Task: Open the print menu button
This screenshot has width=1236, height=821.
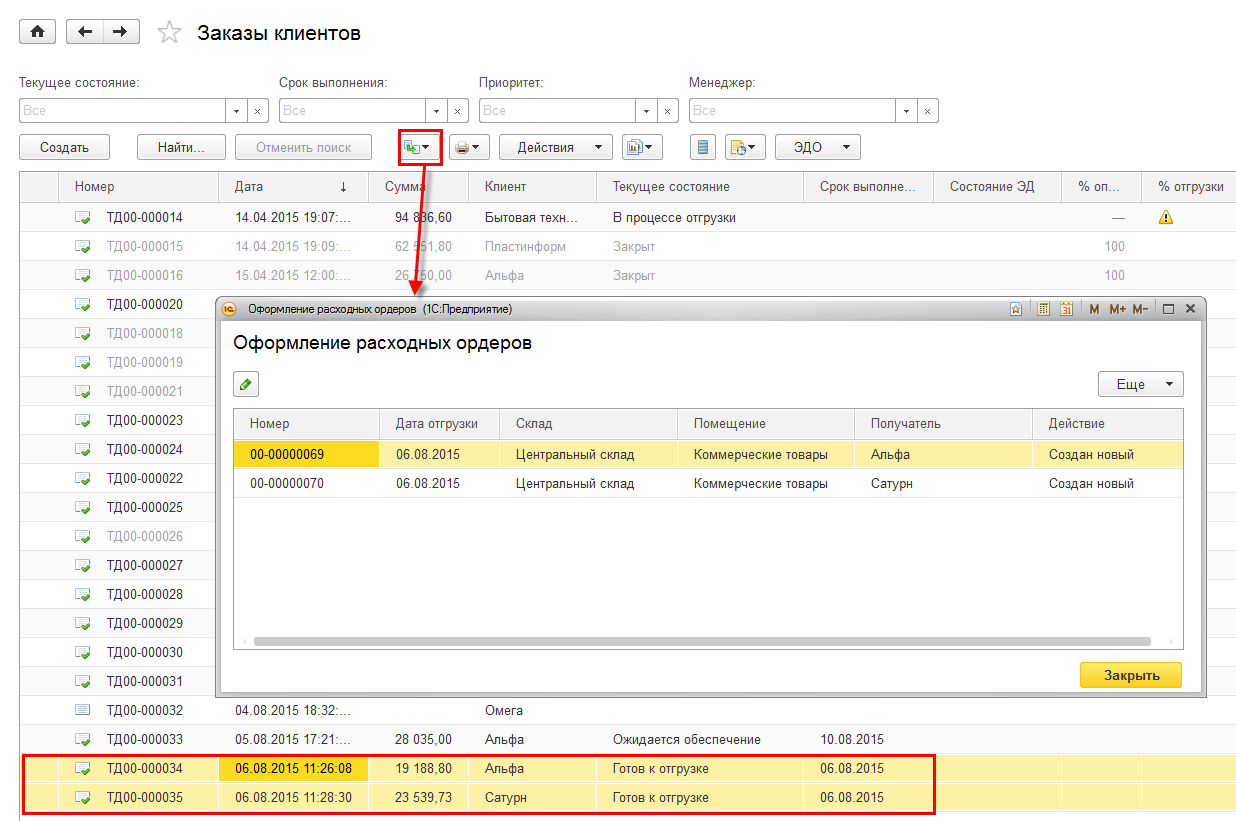Action: [467, 147]
